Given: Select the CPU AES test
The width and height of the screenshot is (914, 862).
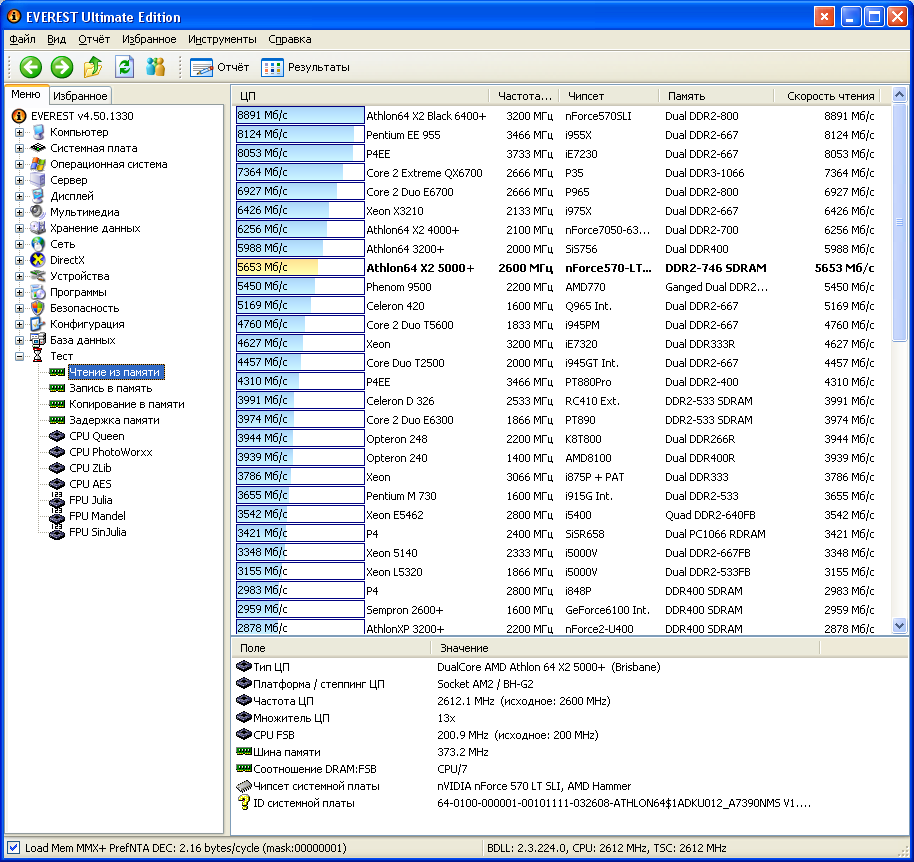Looking at the screenshot, I should coord(90,484).
